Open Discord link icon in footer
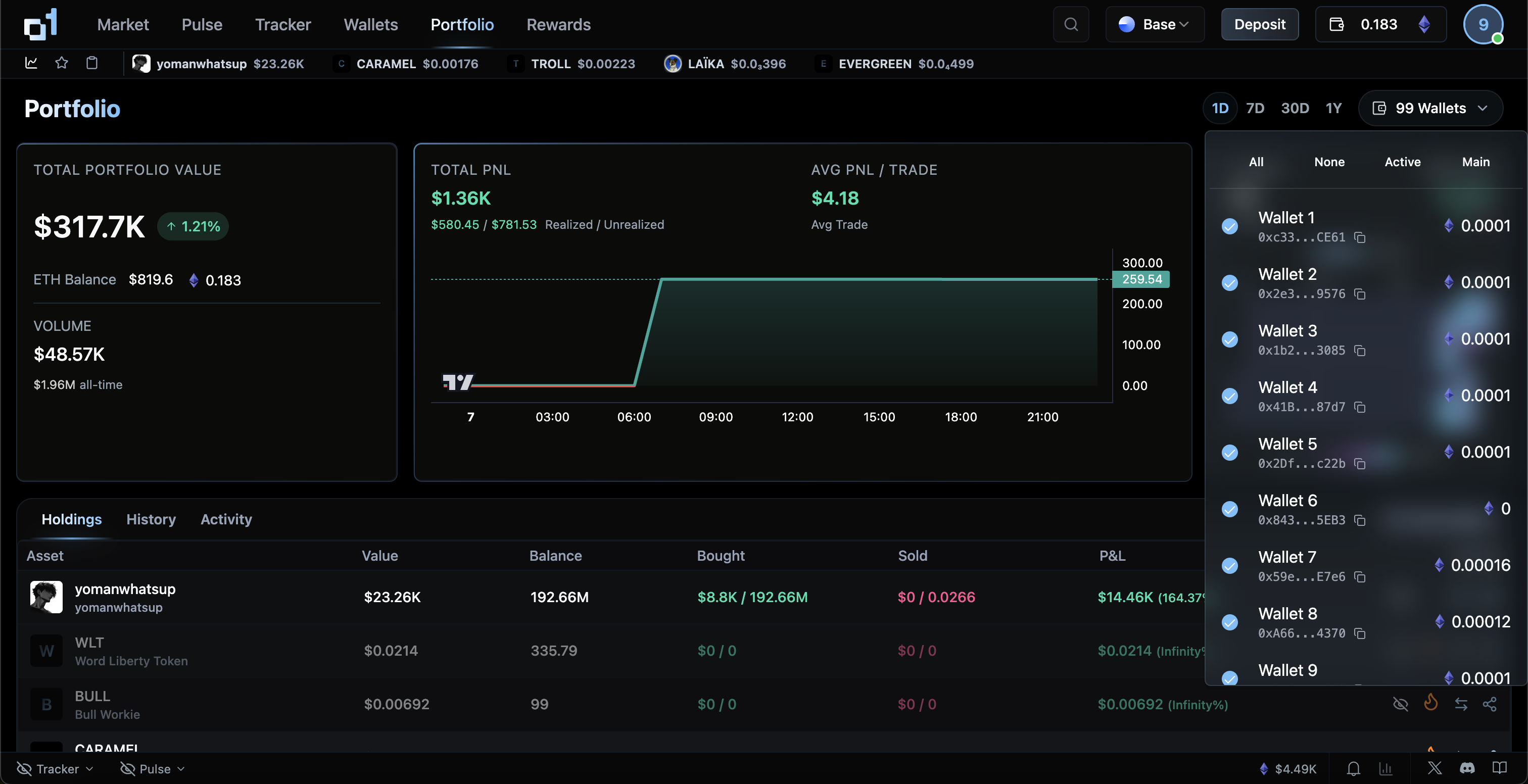 point(1467,768)
